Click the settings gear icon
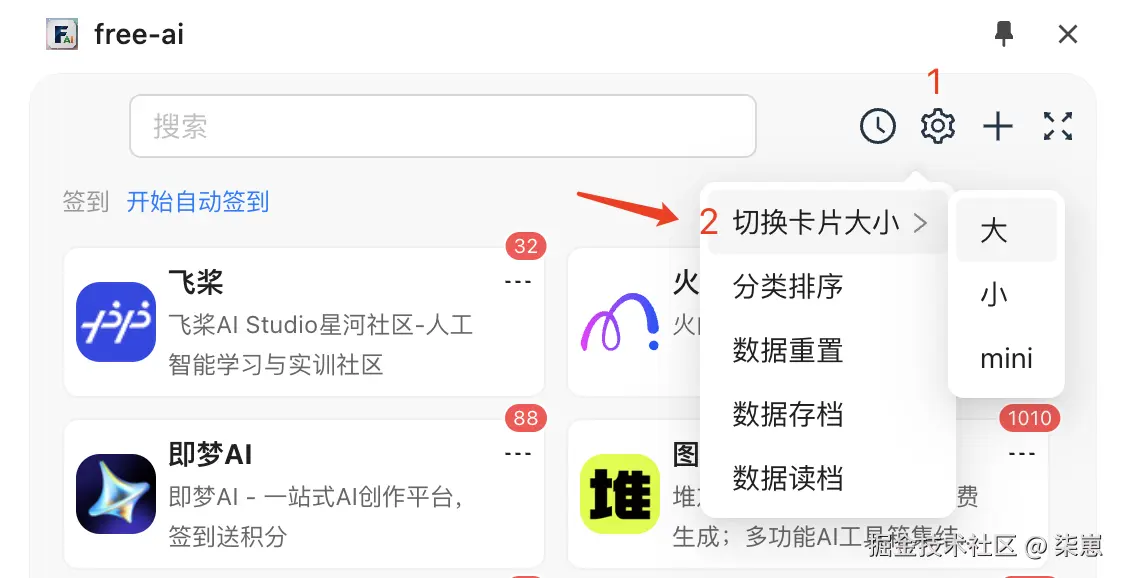Viewport: 1122px width, 578px height. (937, 126)
